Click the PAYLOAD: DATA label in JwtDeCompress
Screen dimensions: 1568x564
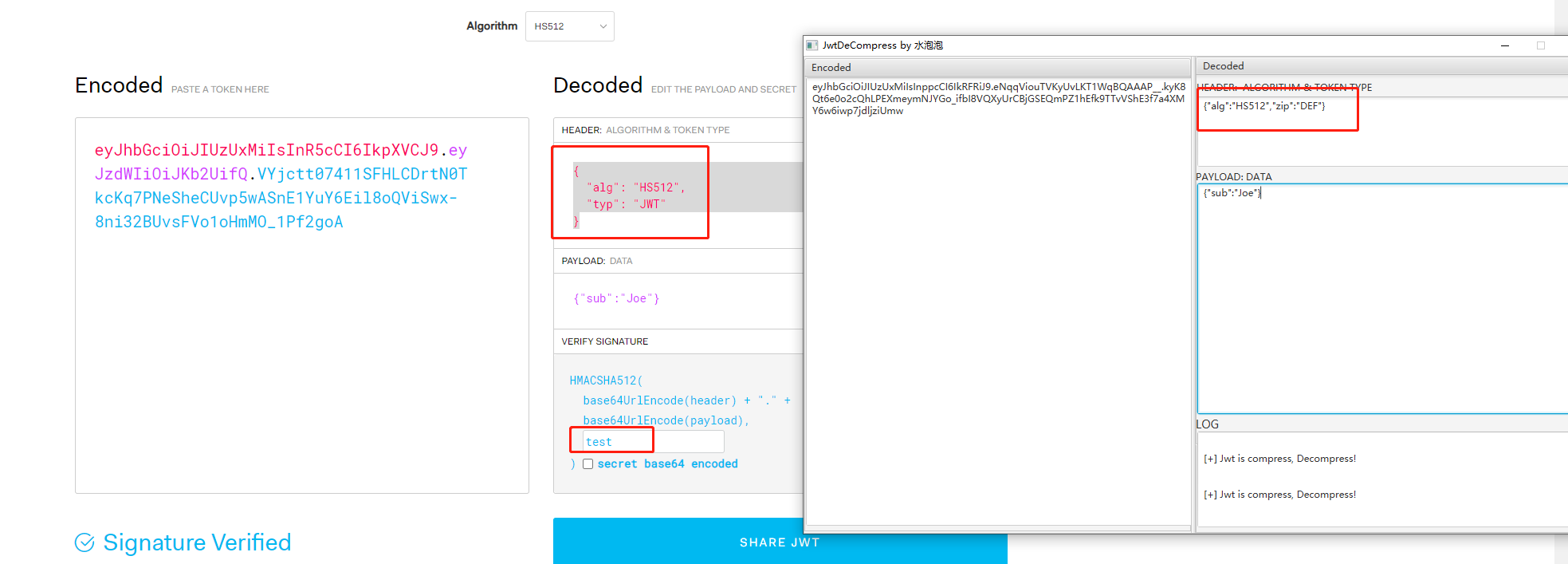(1234, 177)
